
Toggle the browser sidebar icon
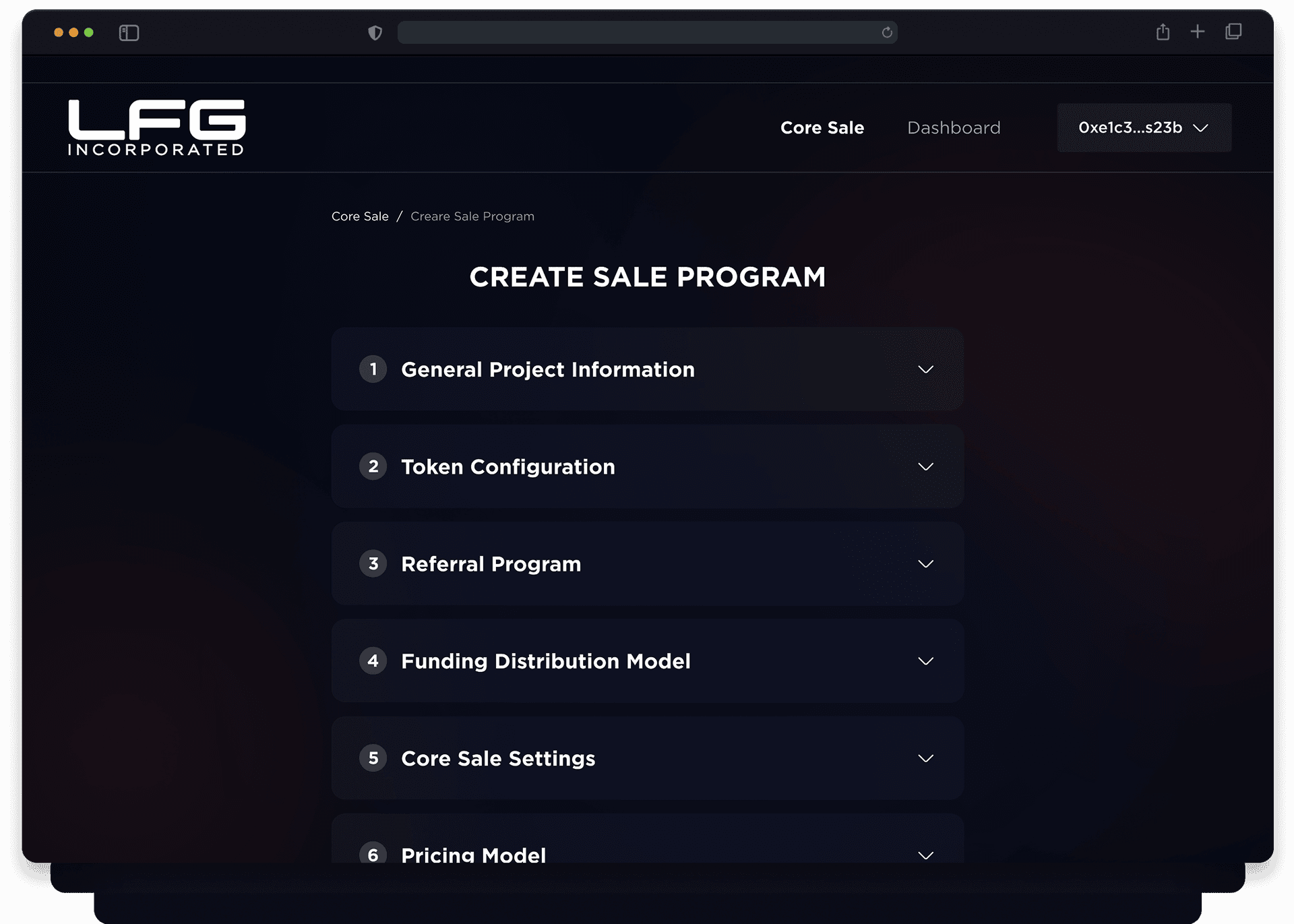tap(129, 32)
